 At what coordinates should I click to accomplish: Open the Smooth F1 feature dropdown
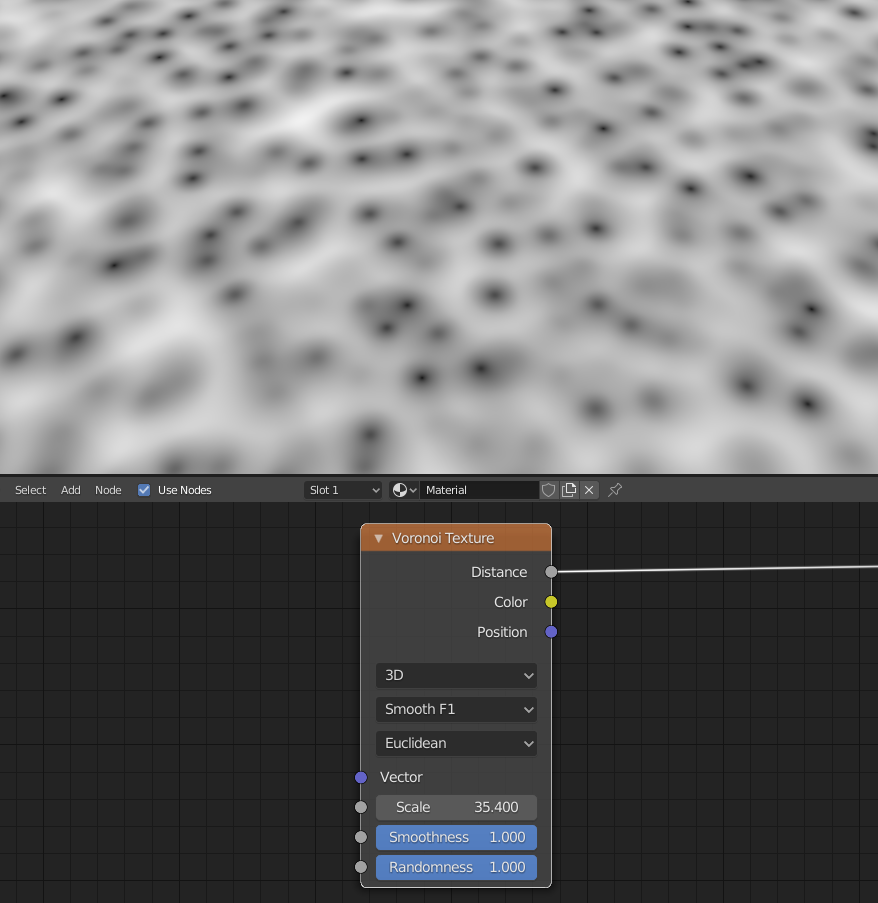point(456,709)
